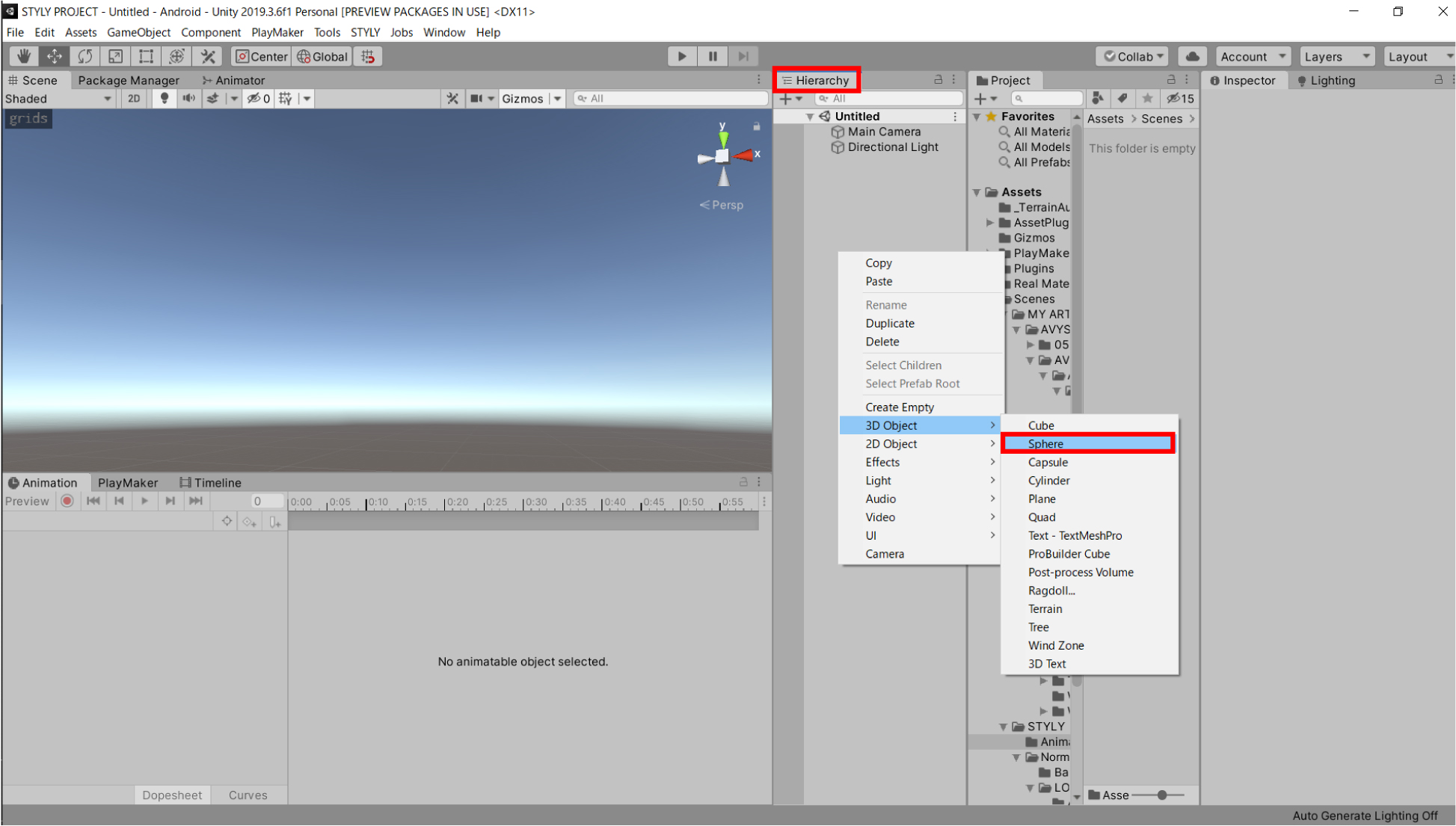Click the Project asset size slider
This screenshot has width=1456, height=826.
point(1158,795)
